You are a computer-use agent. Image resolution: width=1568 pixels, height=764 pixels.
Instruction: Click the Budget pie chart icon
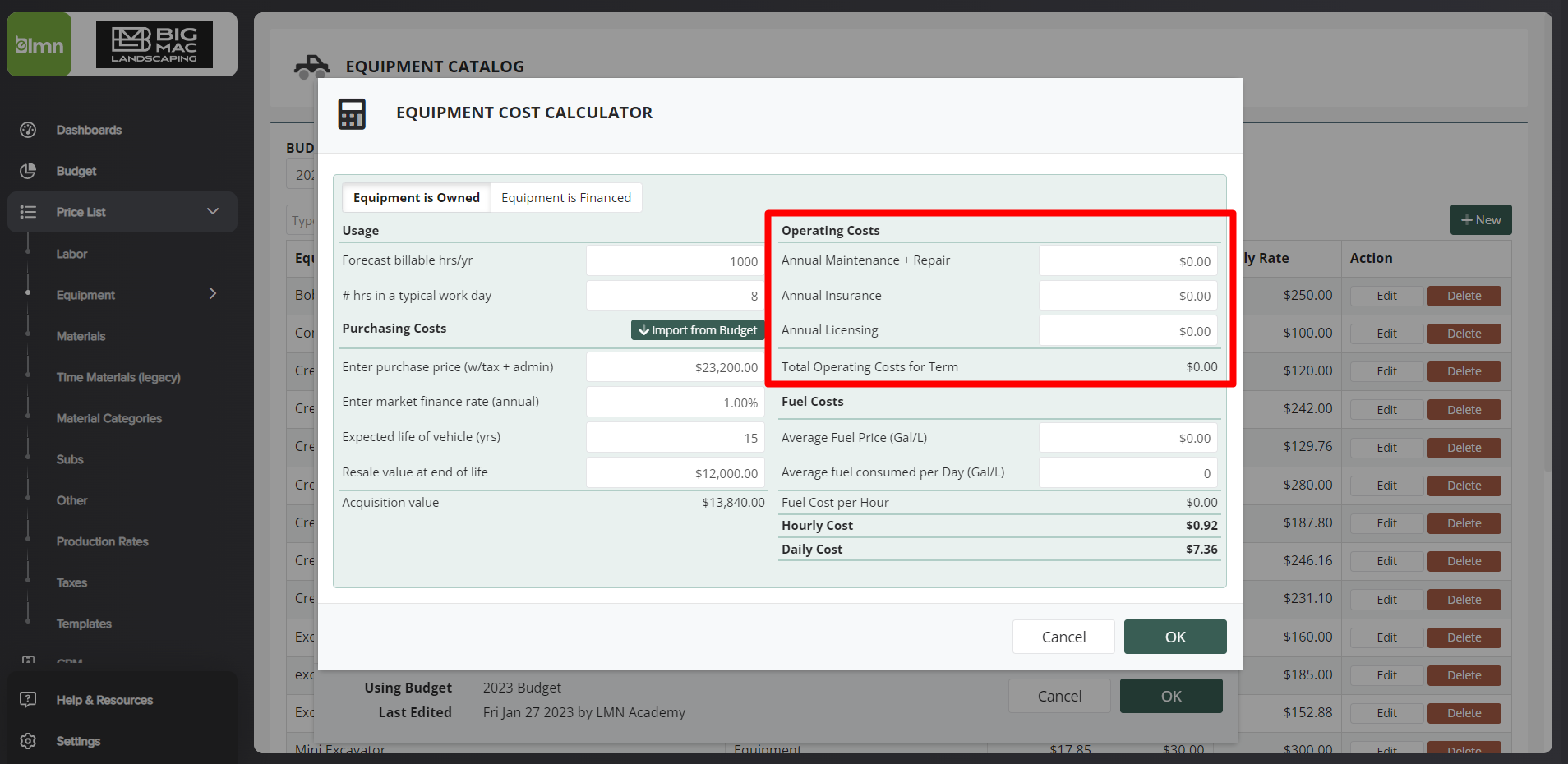[x=28, y=171]
